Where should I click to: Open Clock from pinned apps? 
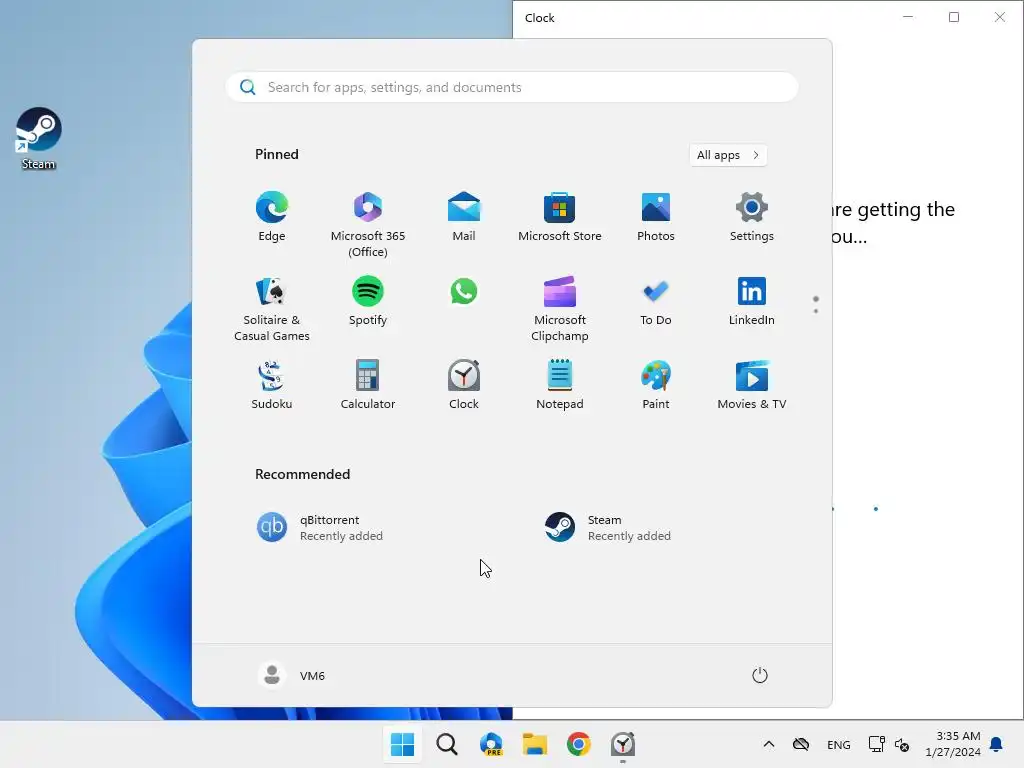click(x=464, y=385)
